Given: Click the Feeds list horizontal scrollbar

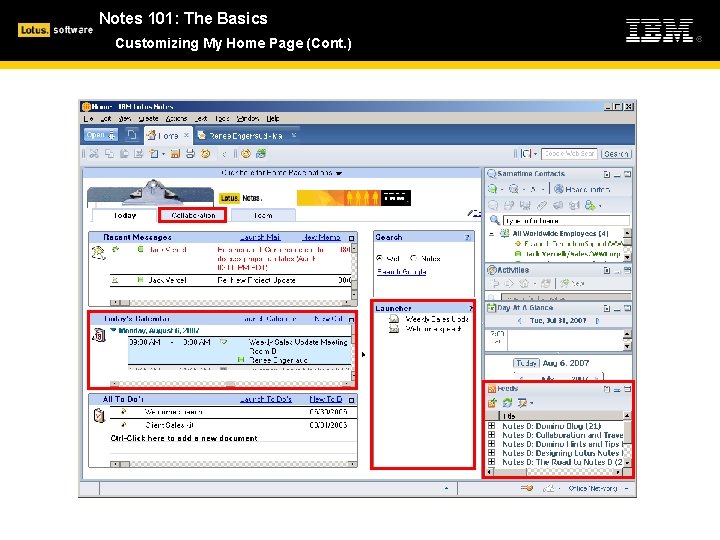Looking at the screenshot, I should coord(555,472).
